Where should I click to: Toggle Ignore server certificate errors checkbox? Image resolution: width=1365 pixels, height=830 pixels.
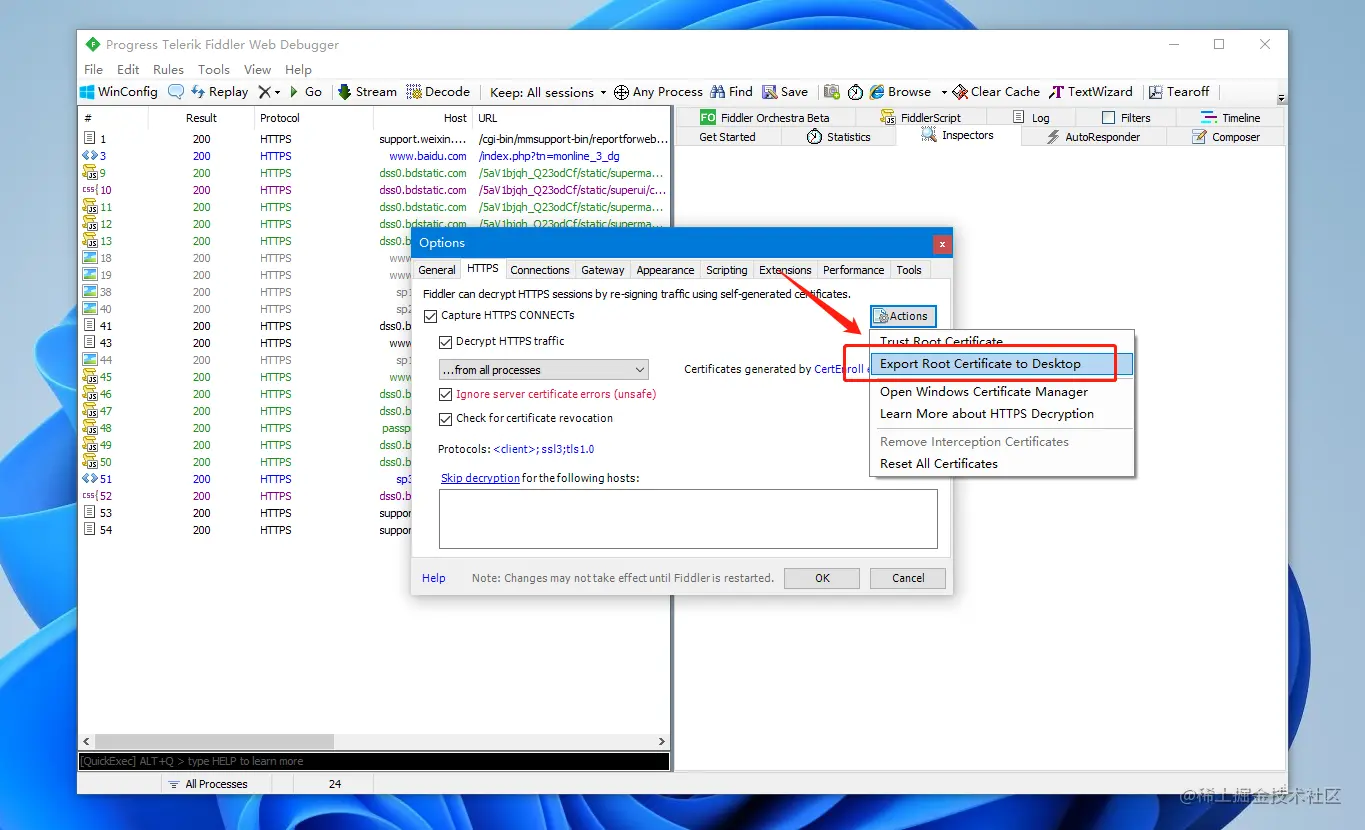[446, 394]
